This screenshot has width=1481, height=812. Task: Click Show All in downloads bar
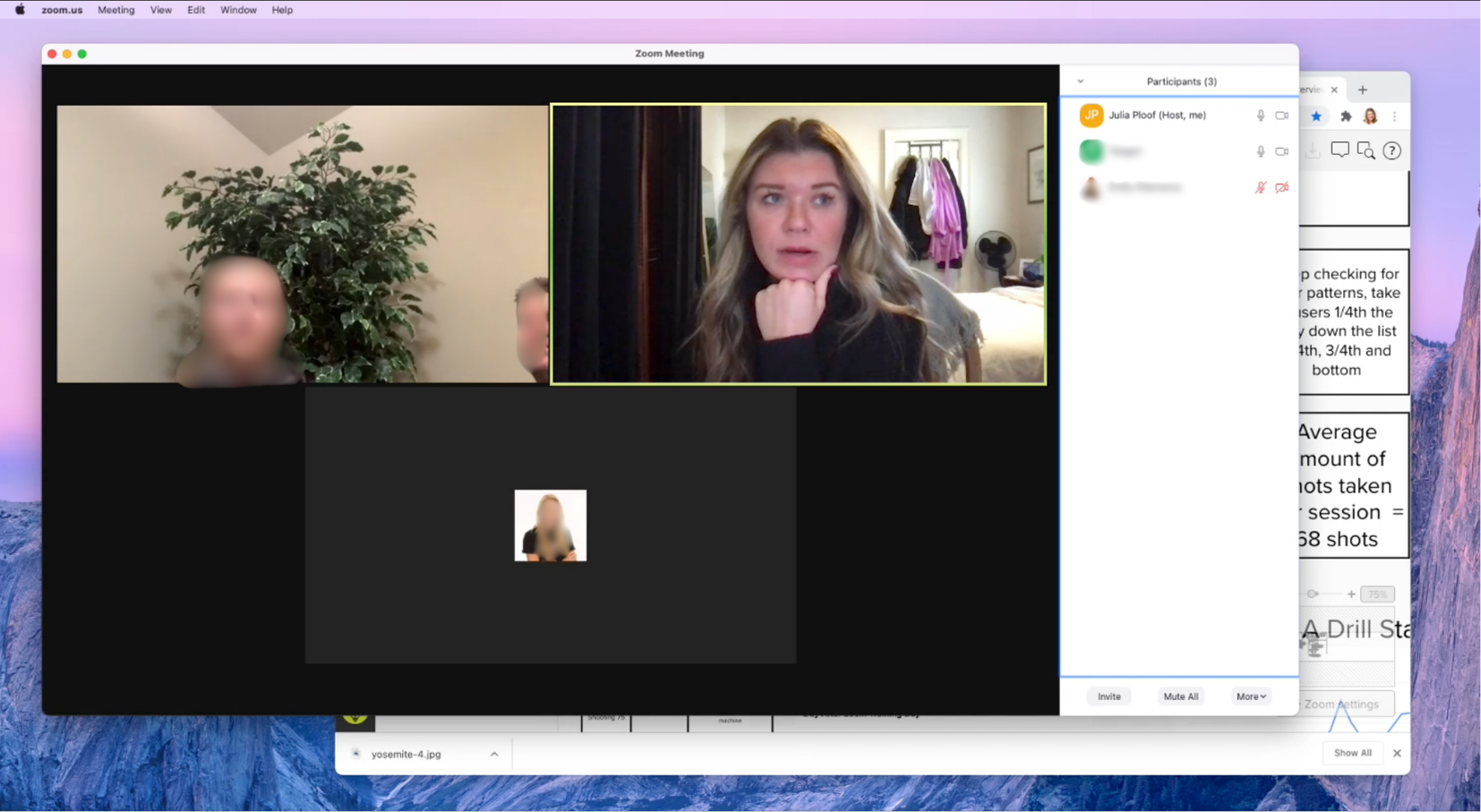click(1352, 753)
